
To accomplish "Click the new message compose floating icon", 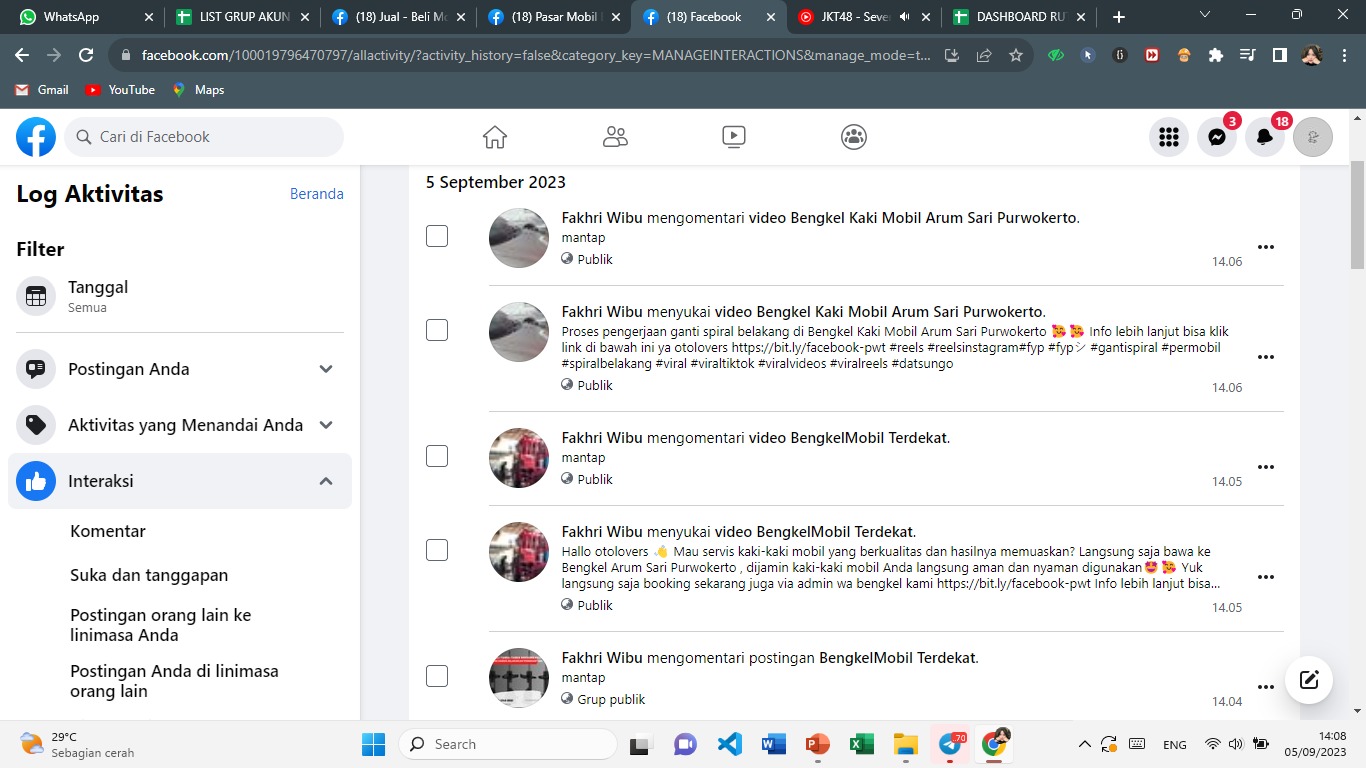I will [x=1309, y=680].
